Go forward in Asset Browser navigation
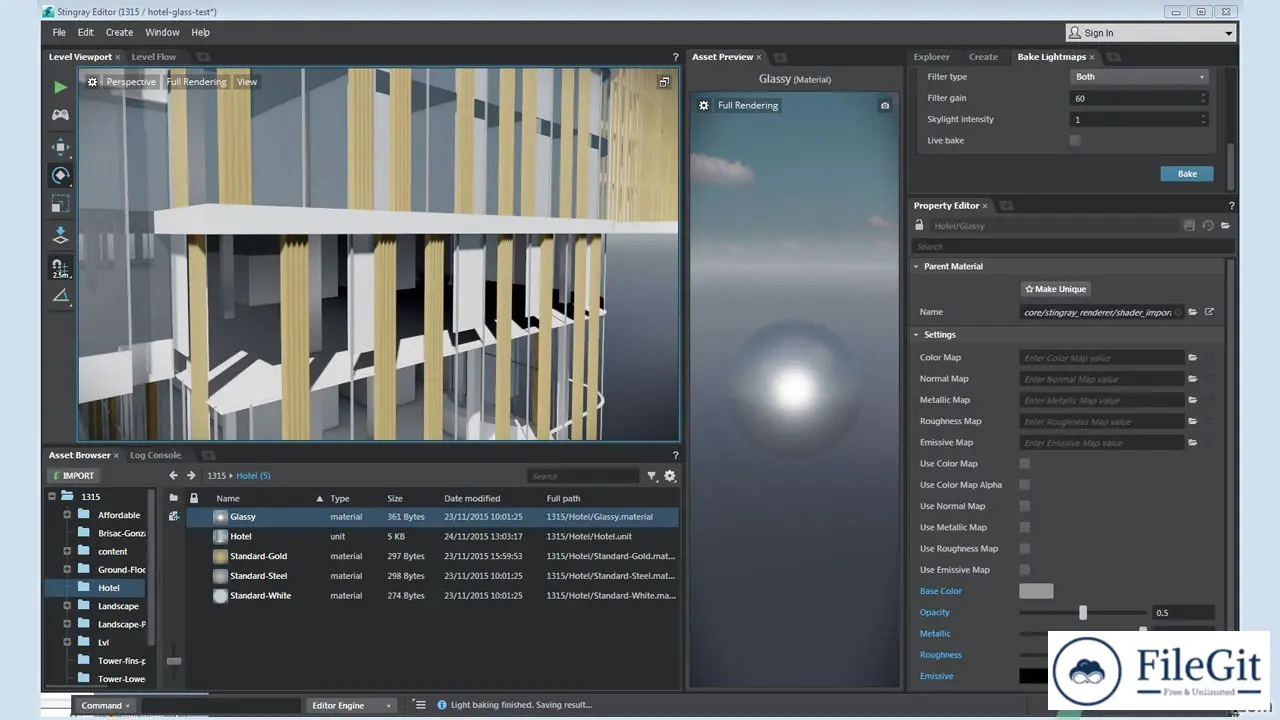Screen dimensions: 1280x720 point(191,476)
